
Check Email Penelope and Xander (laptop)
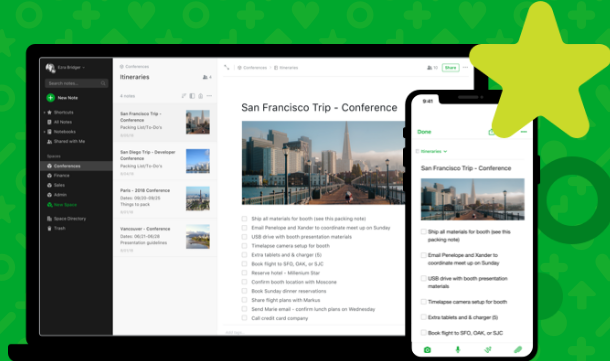[x=244, y=228]
